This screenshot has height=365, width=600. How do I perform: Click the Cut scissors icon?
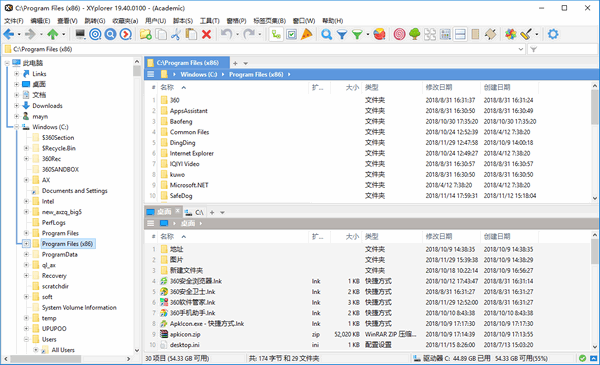pos(176,34)
